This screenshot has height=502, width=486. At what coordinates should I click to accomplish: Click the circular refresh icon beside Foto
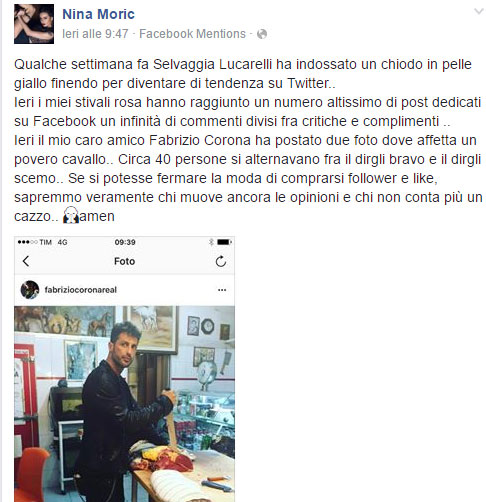[221, 262]
